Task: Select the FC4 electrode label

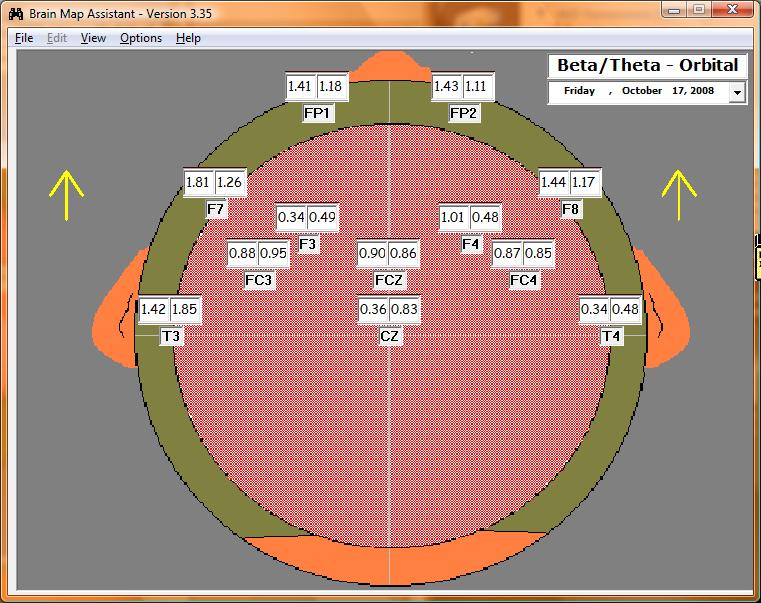Action: 524,281
